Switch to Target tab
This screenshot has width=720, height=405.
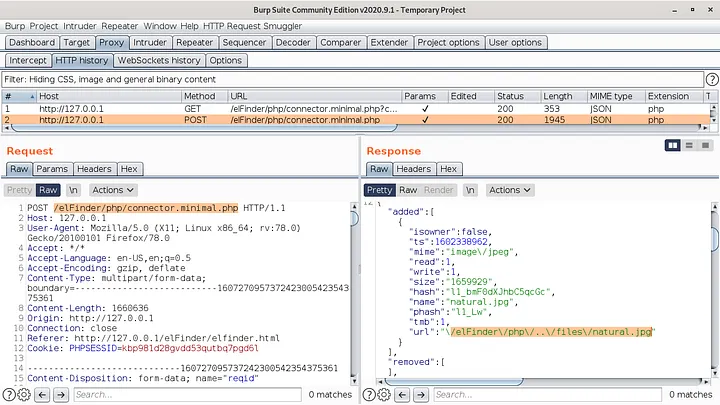pyautogui.click(x=77, y=43)
